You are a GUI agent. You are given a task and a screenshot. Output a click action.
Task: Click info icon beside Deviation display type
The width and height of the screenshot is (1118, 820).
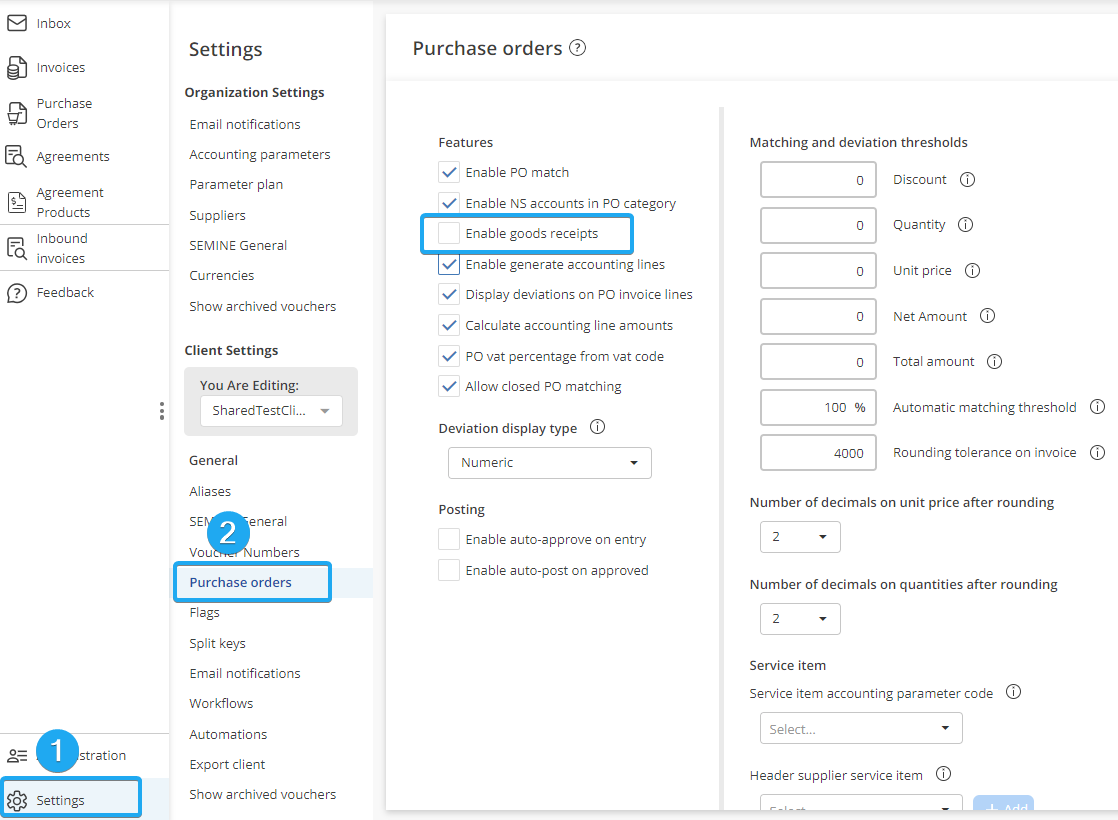pyautogui.click(x=598, y=427)
